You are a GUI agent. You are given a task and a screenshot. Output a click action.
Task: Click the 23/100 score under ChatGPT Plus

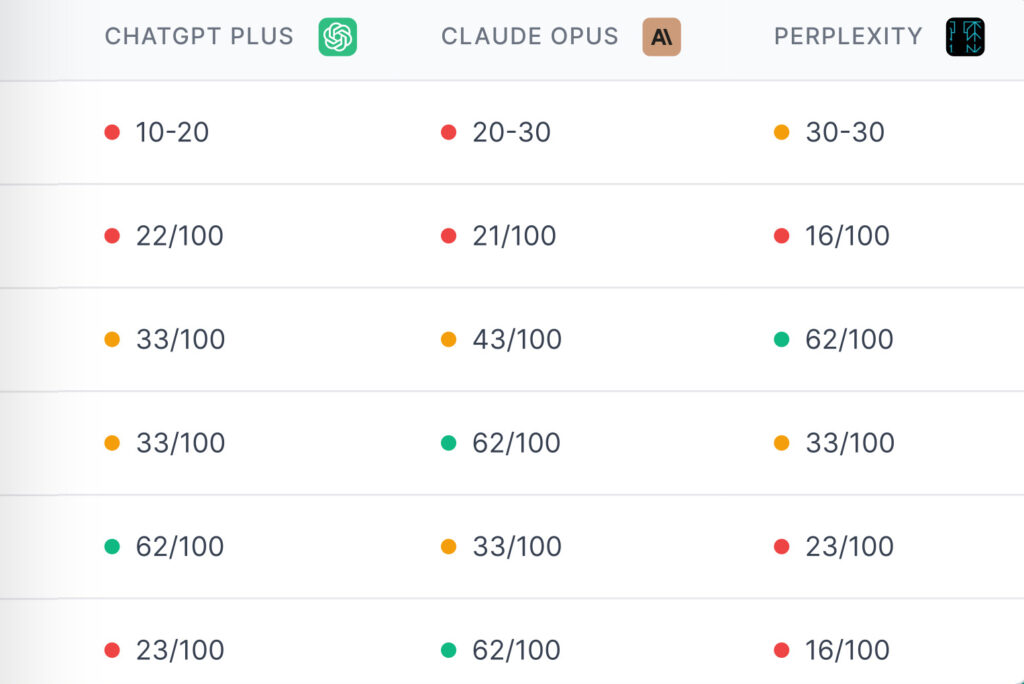pyautogui.click(x=180, y=651)
